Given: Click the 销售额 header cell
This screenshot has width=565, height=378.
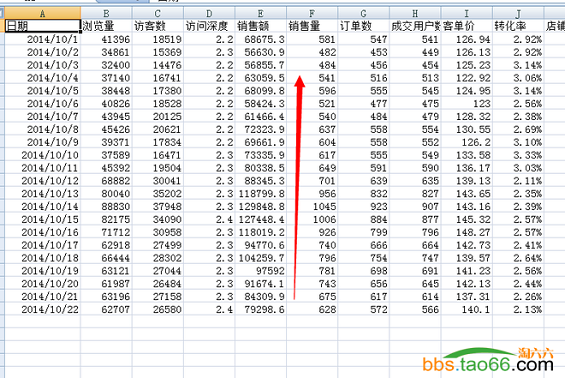Looking at the screenshot, I should click(x=261, y=26).
